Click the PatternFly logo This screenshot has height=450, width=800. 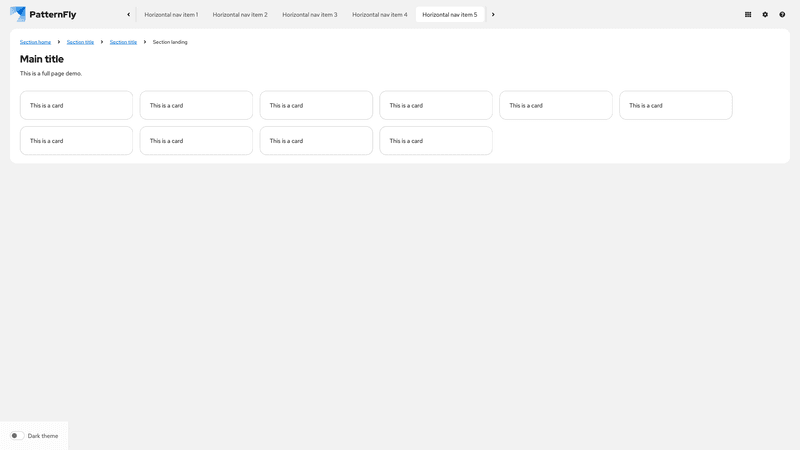[x=43, y=14]
